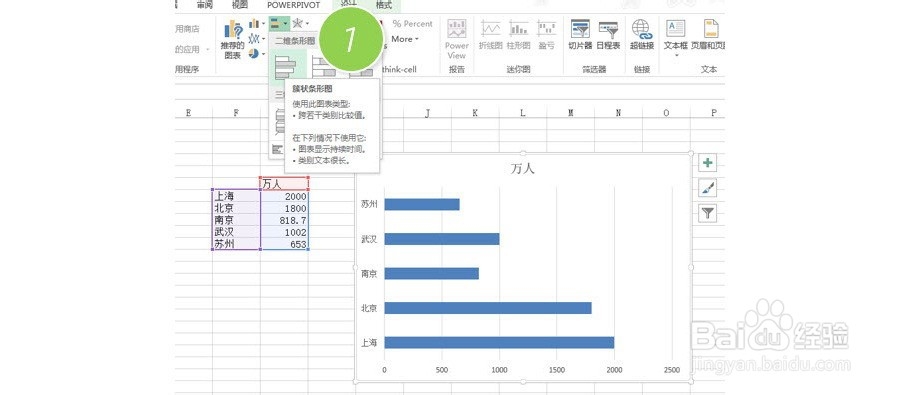
Task: Select column header M
Action: pos(571,113)
